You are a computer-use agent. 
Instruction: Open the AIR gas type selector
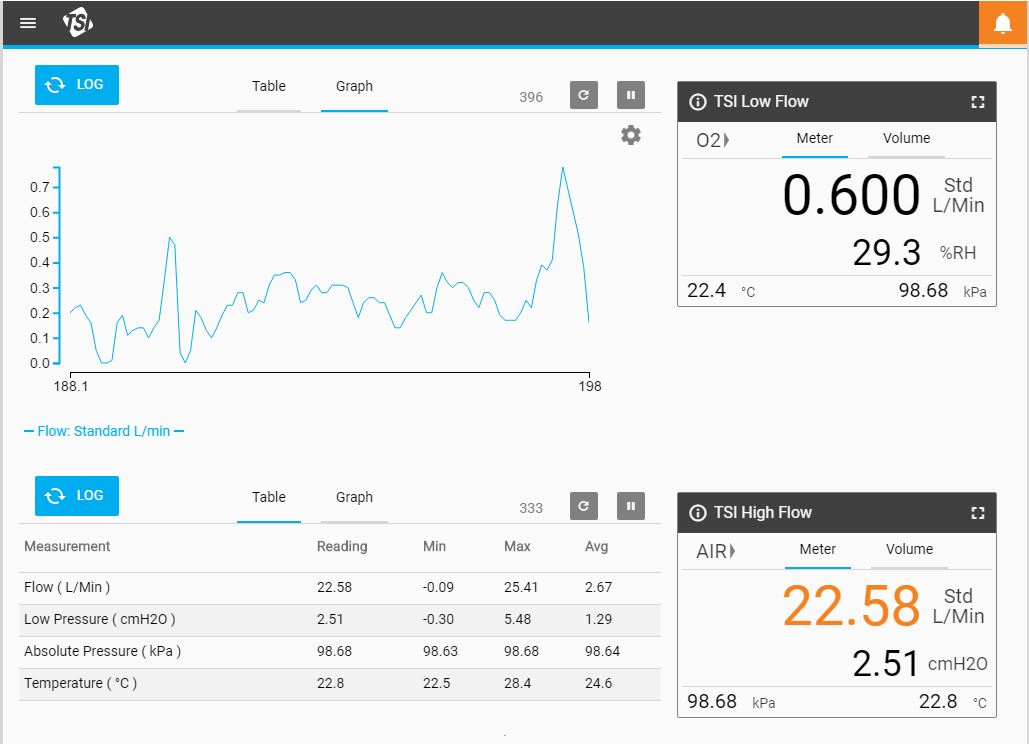(x=715, y=551)
